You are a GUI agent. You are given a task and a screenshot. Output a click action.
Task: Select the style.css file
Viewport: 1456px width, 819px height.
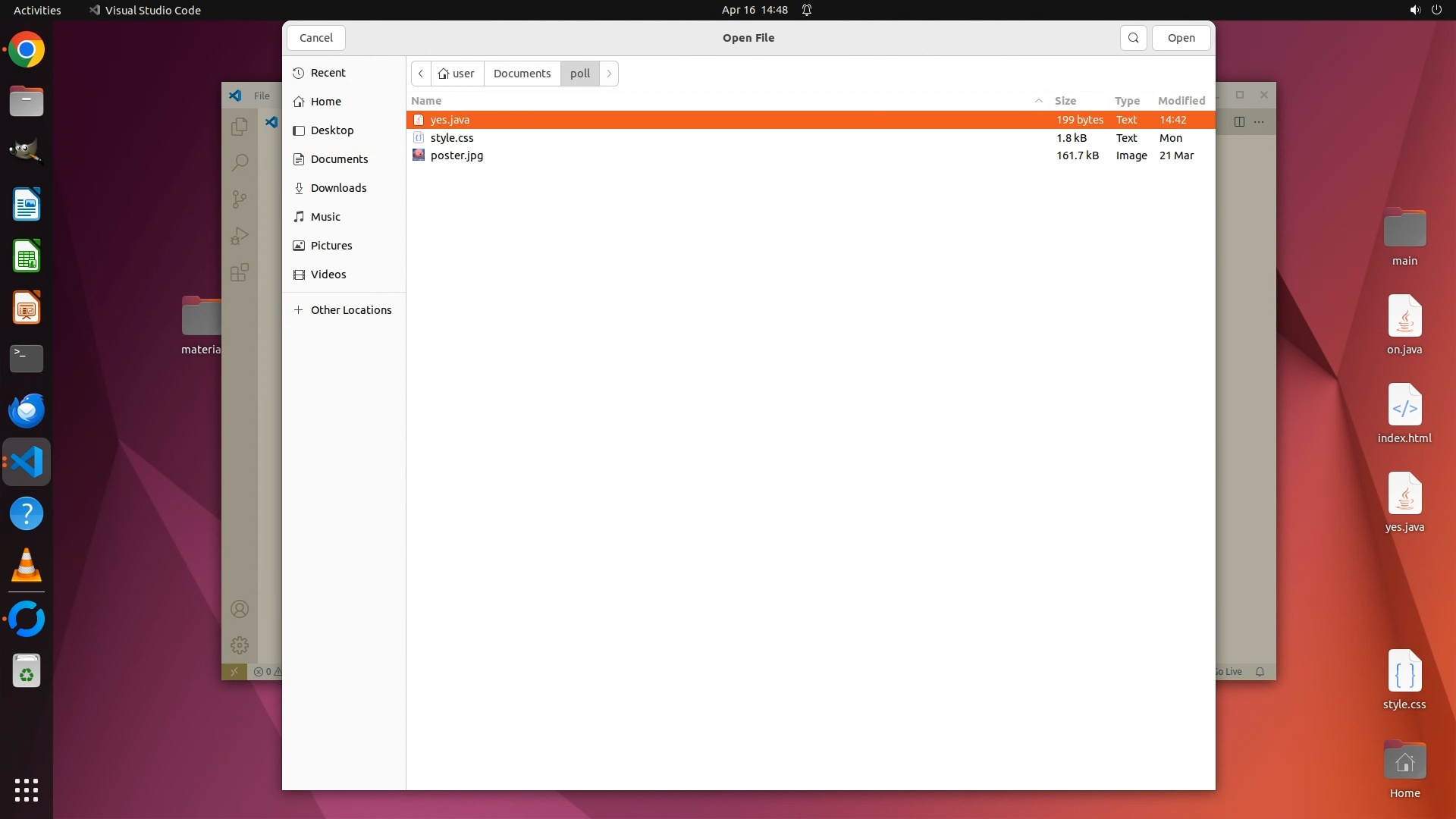pos(452,138)
